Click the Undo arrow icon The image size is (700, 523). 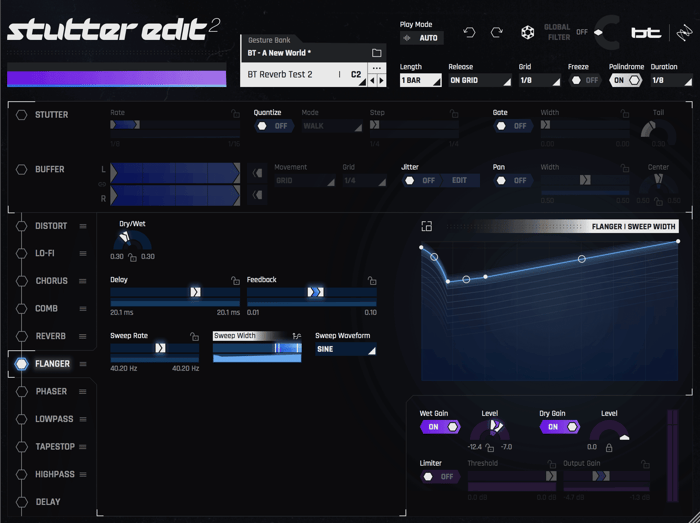tap(469, 33)
